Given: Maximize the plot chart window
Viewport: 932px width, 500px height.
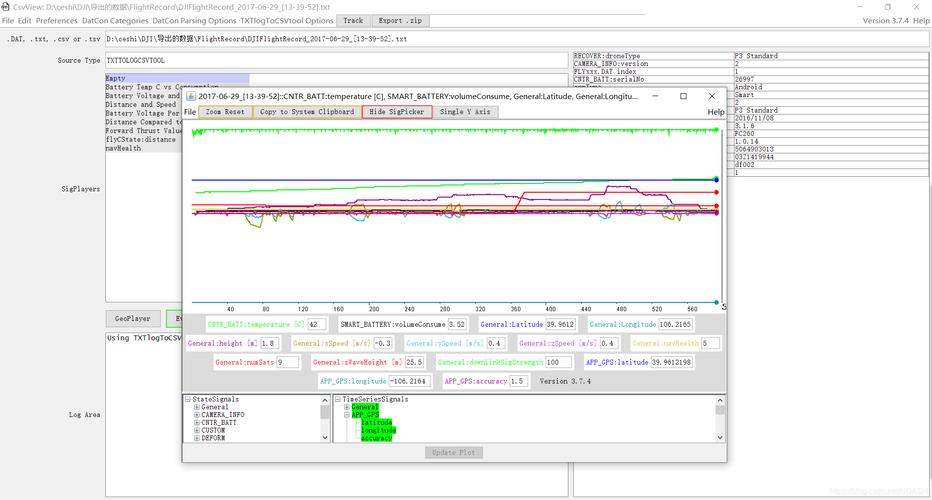Looking at the screenshot, I should click(683, 97).
